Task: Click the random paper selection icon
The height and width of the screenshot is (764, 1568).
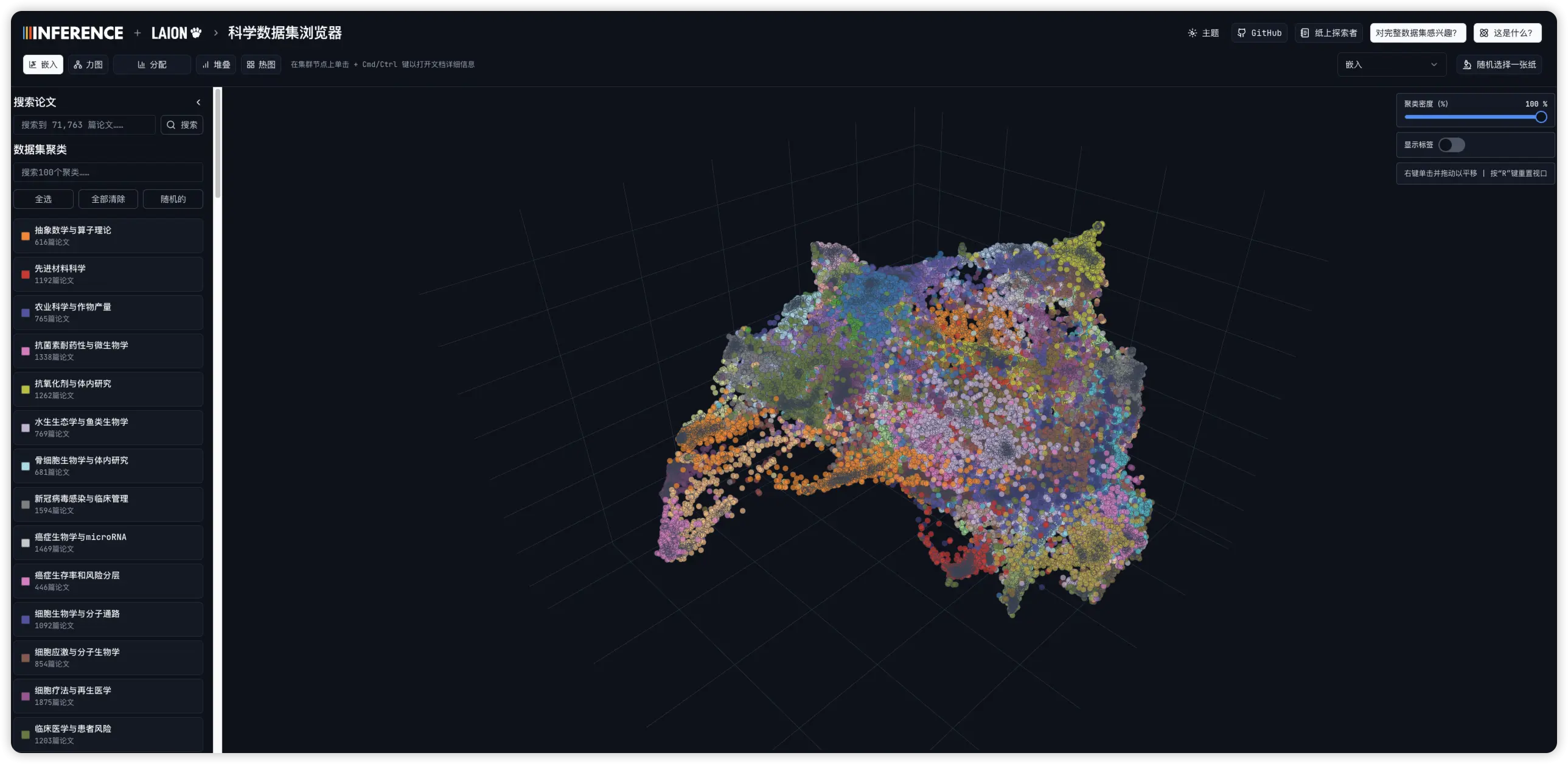Action: 1467,65
